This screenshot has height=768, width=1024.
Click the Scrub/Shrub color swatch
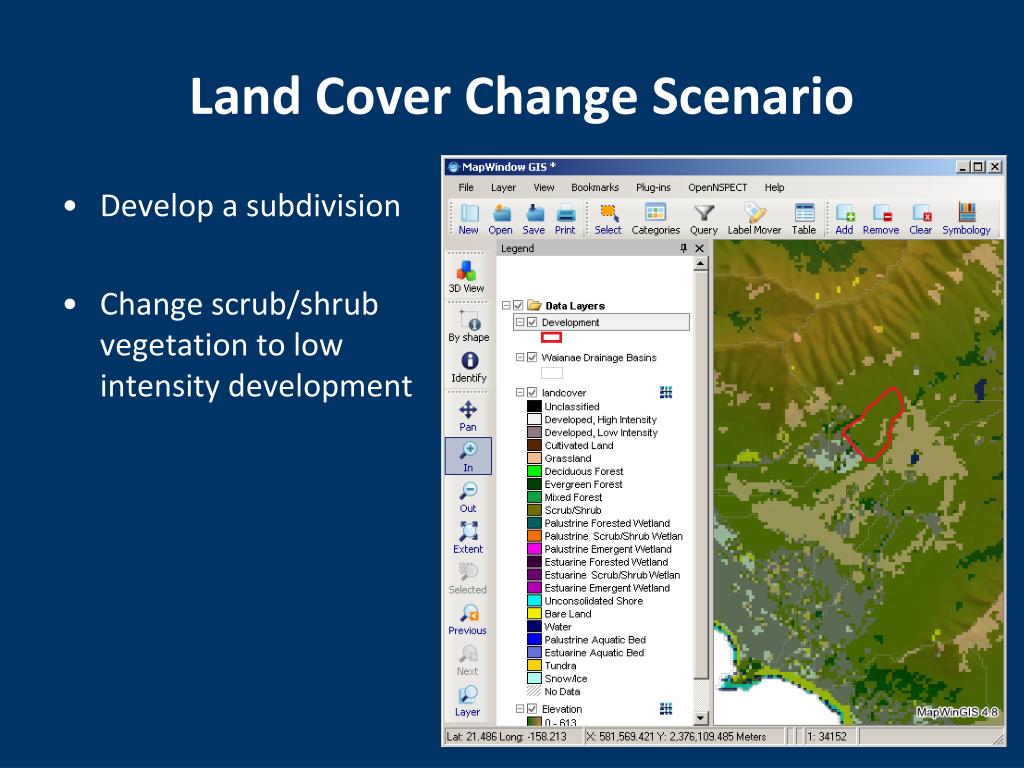(534, 510)
